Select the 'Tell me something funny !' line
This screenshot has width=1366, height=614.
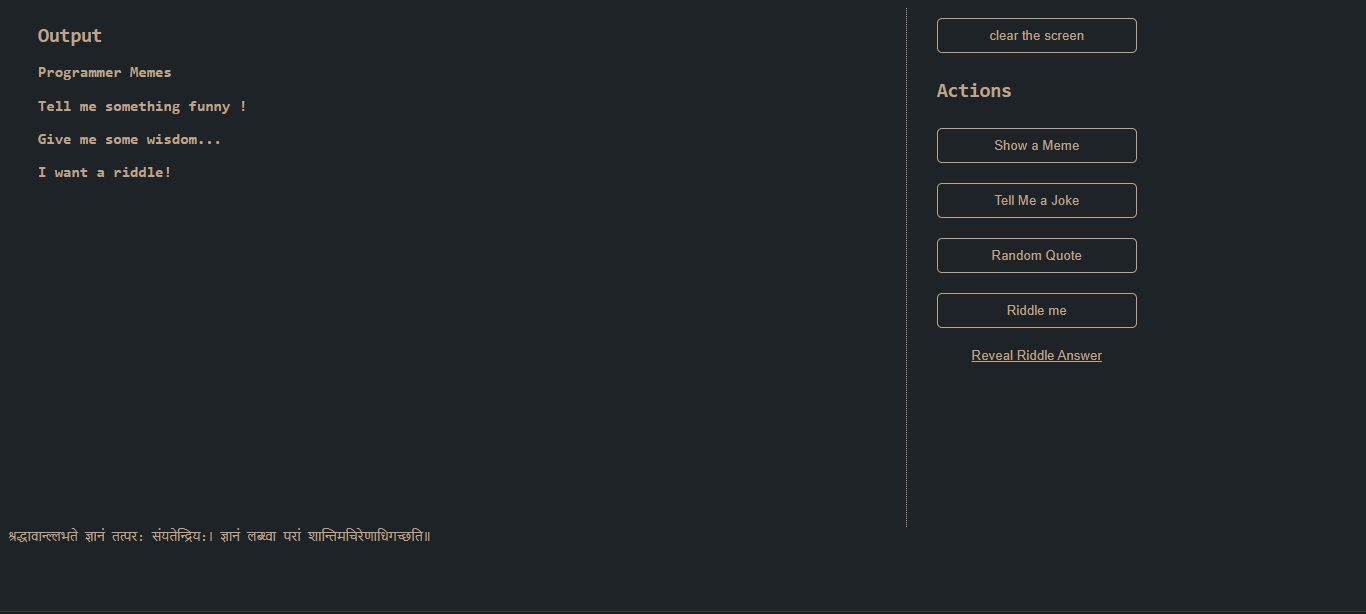(x=141, y=106)
